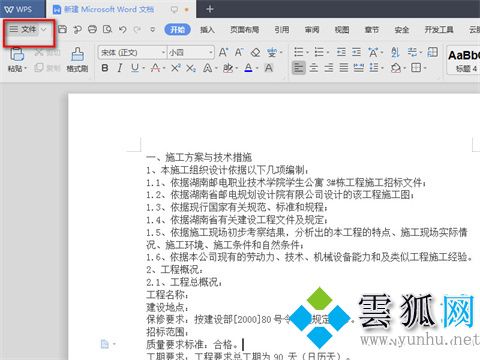Viewport: 480px width, 360px height.
Task: Click the Chinese layout A icon
Action: pyautogui.click(x=373, y=52)
